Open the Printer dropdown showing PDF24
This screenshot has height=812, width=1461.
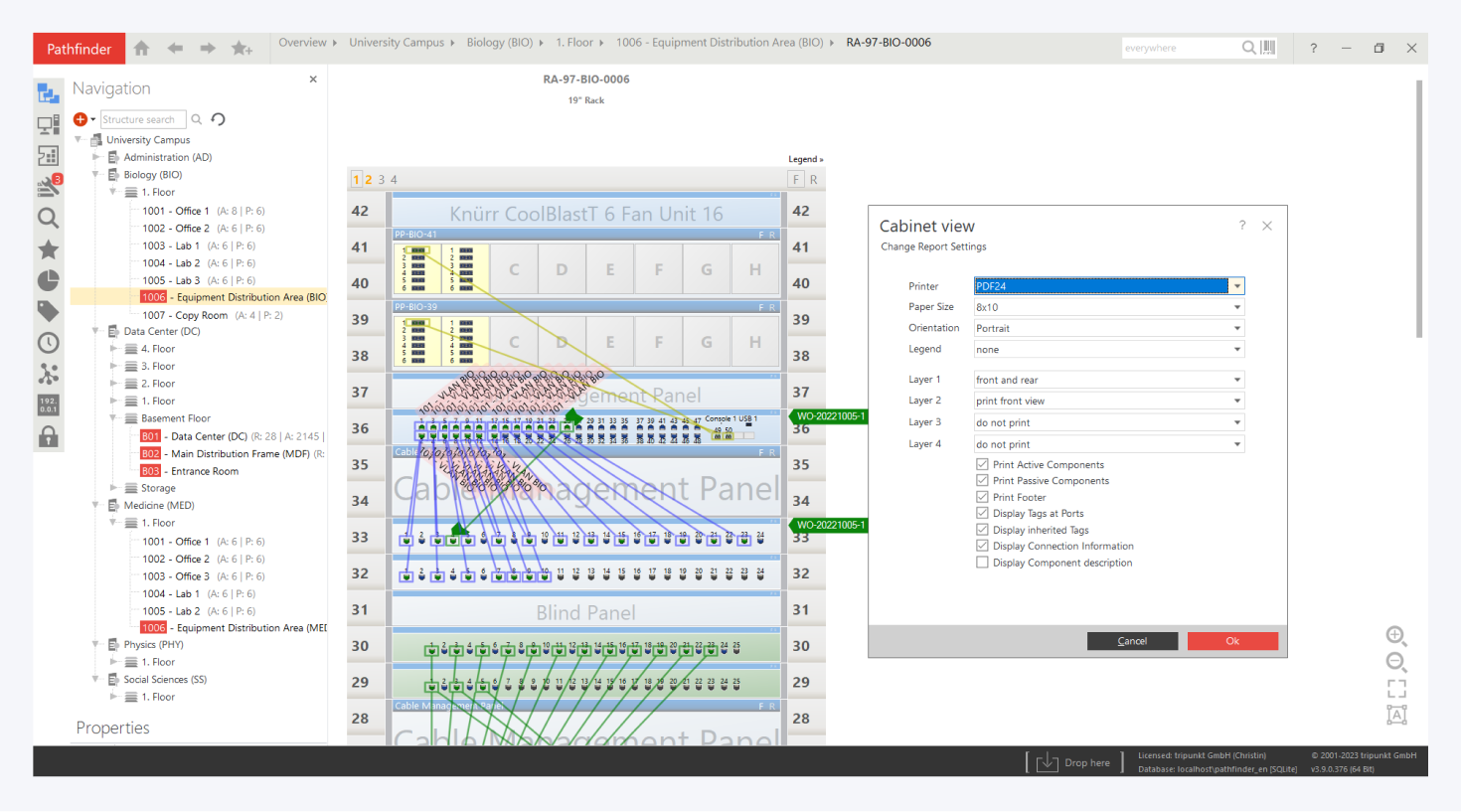click(x=1108, y=286)
